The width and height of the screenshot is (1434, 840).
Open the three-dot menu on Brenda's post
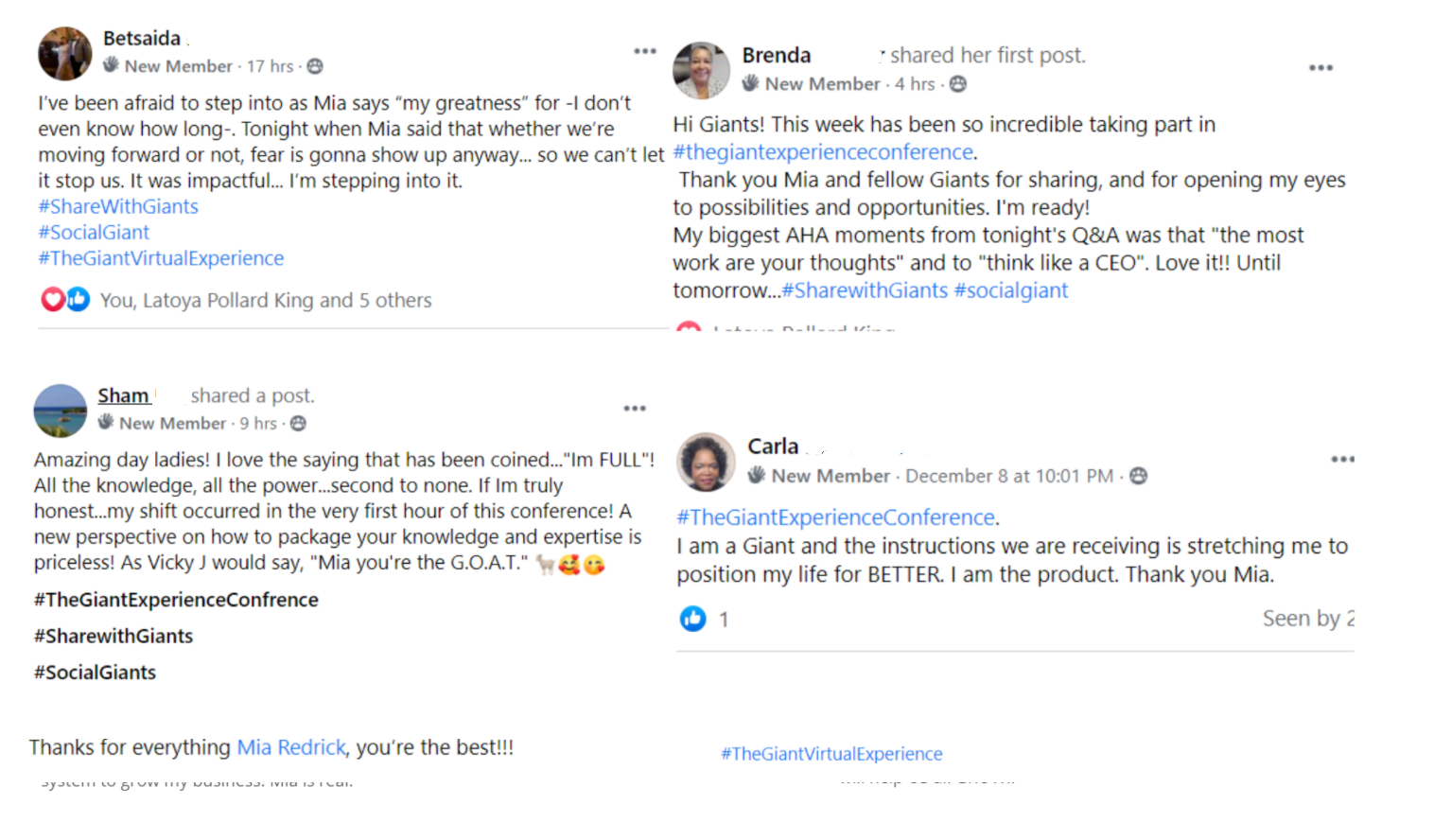(1320, 68)
